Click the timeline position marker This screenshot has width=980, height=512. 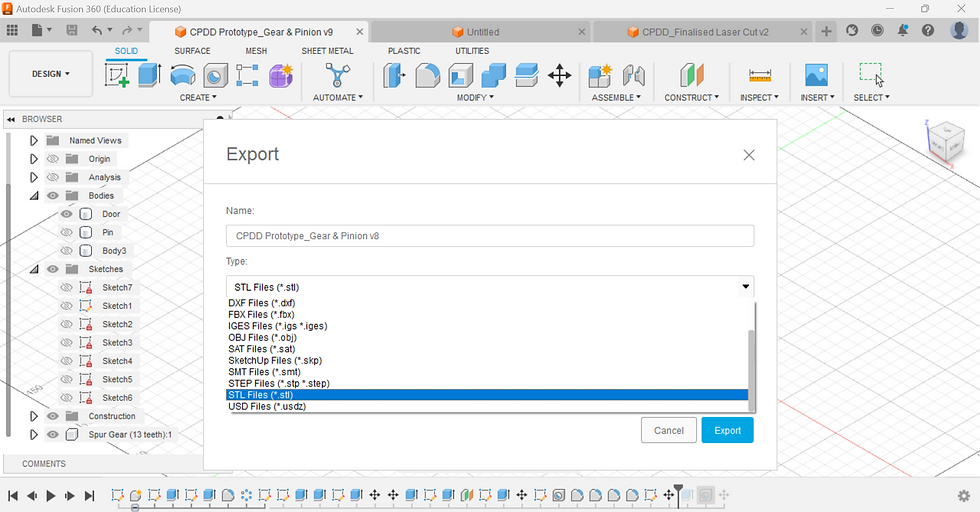click(x=679, y=494)
